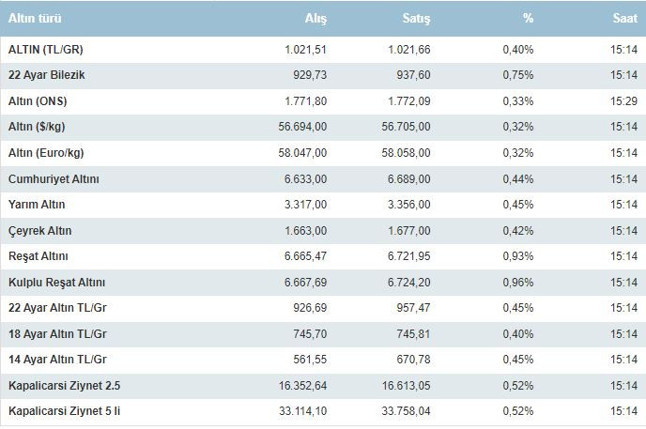646x429 pixels.
Task: Sort by the 'Alış' column header
Action: tap(315, 19)
